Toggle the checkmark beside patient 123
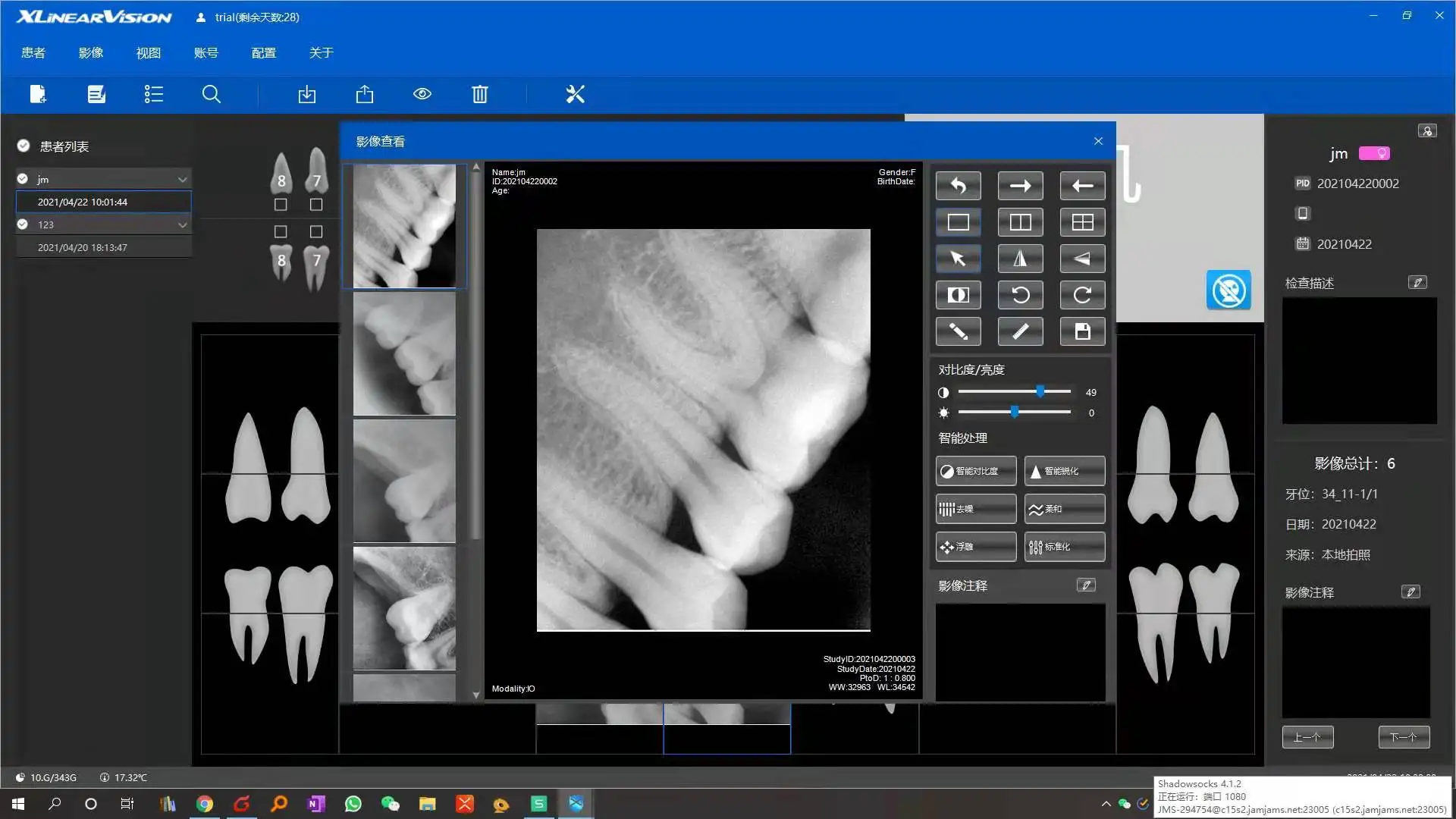1456x819 pixels. pos(23,224)
